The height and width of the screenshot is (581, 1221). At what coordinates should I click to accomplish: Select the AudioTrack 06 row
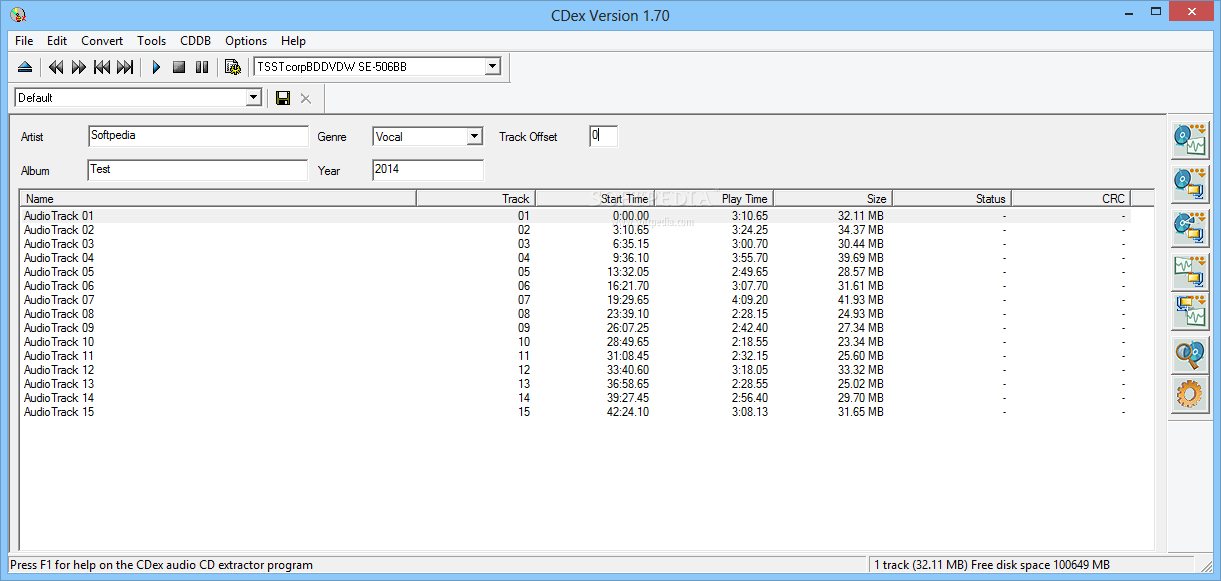(575, 286)
